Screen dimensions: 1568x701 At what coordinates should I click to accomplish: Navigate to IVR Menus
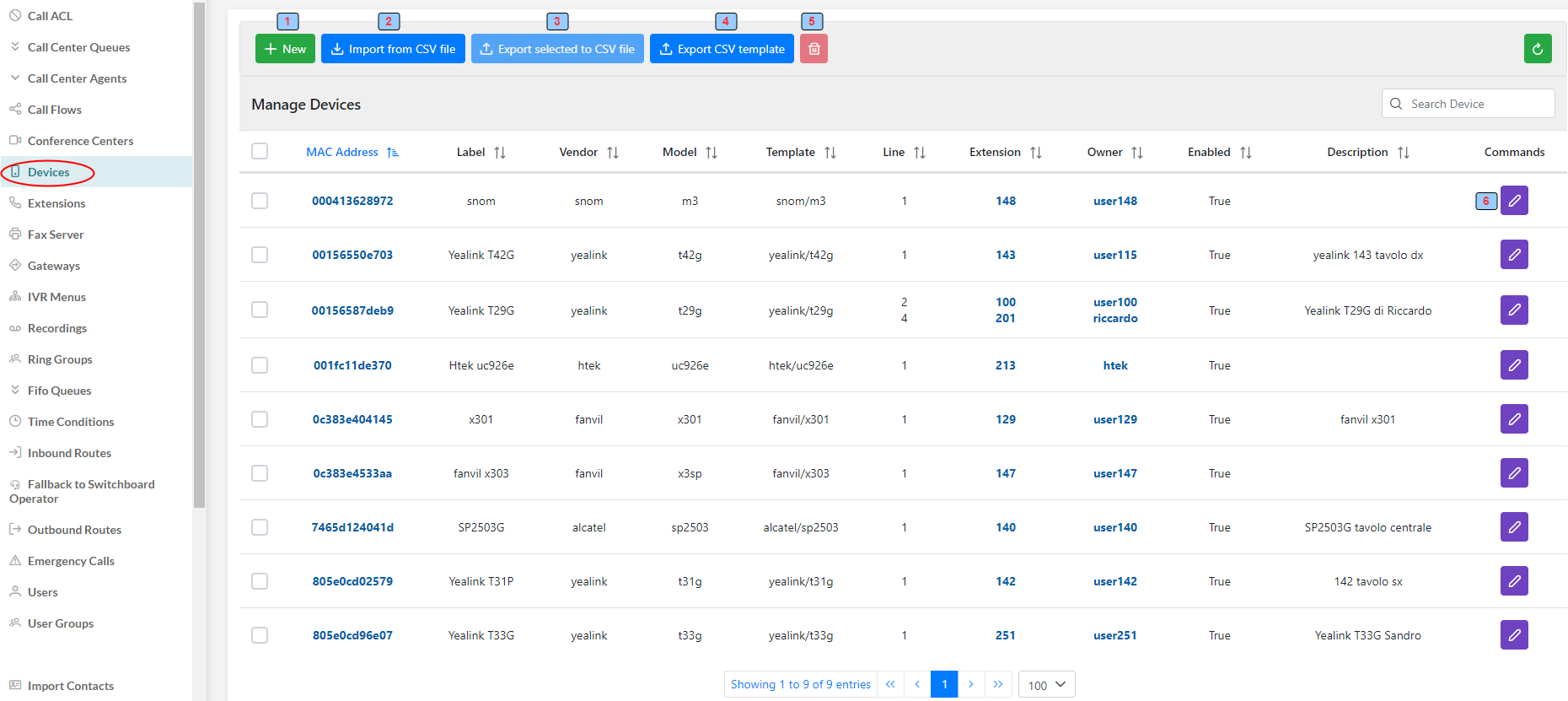tap(96, 297)
